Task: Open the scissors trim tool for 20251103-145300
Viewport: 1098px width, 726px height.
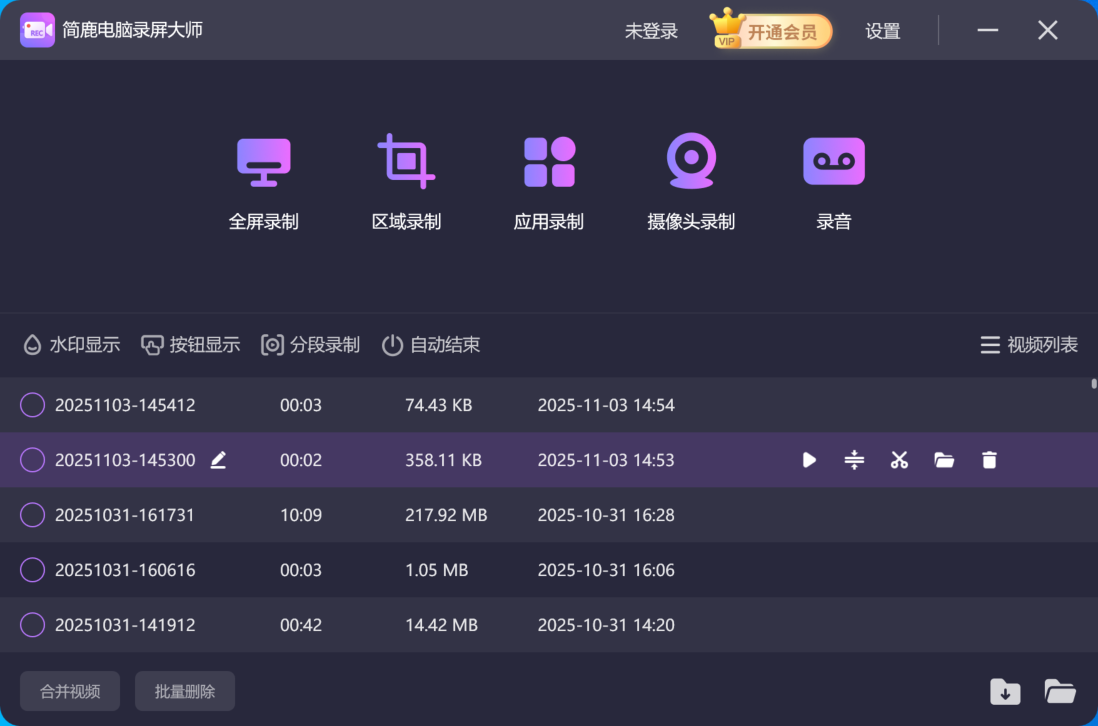Action: [x=899, y=460]
